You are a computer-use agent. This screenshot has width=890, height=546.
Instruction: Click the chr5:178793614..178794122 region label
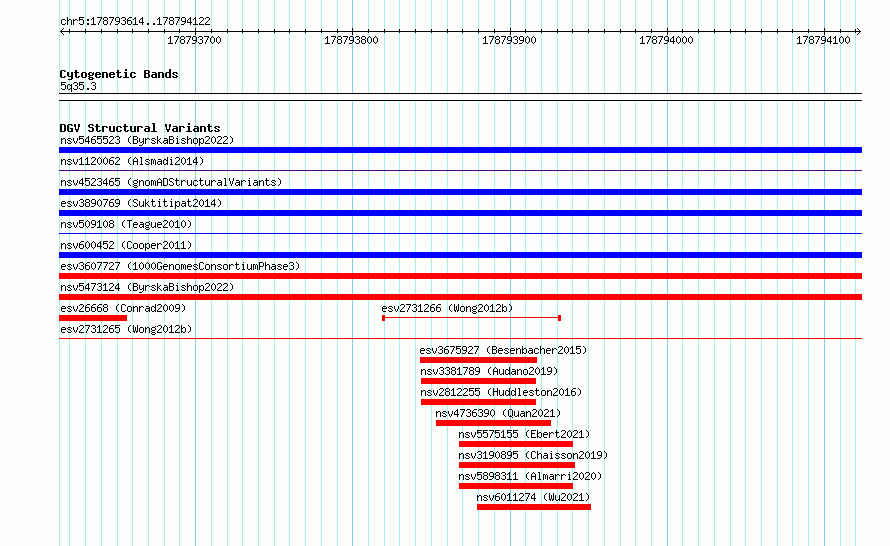[135, 21]
